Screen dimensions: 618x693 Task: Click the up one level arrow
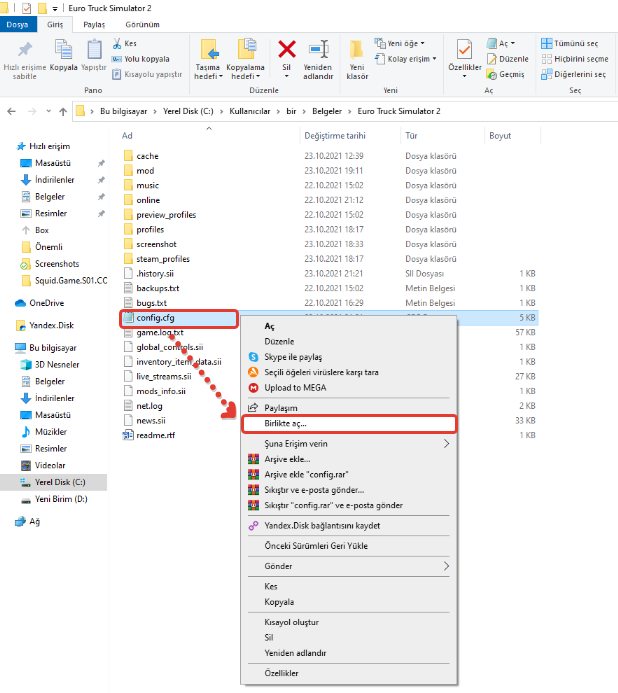[63, 111]
